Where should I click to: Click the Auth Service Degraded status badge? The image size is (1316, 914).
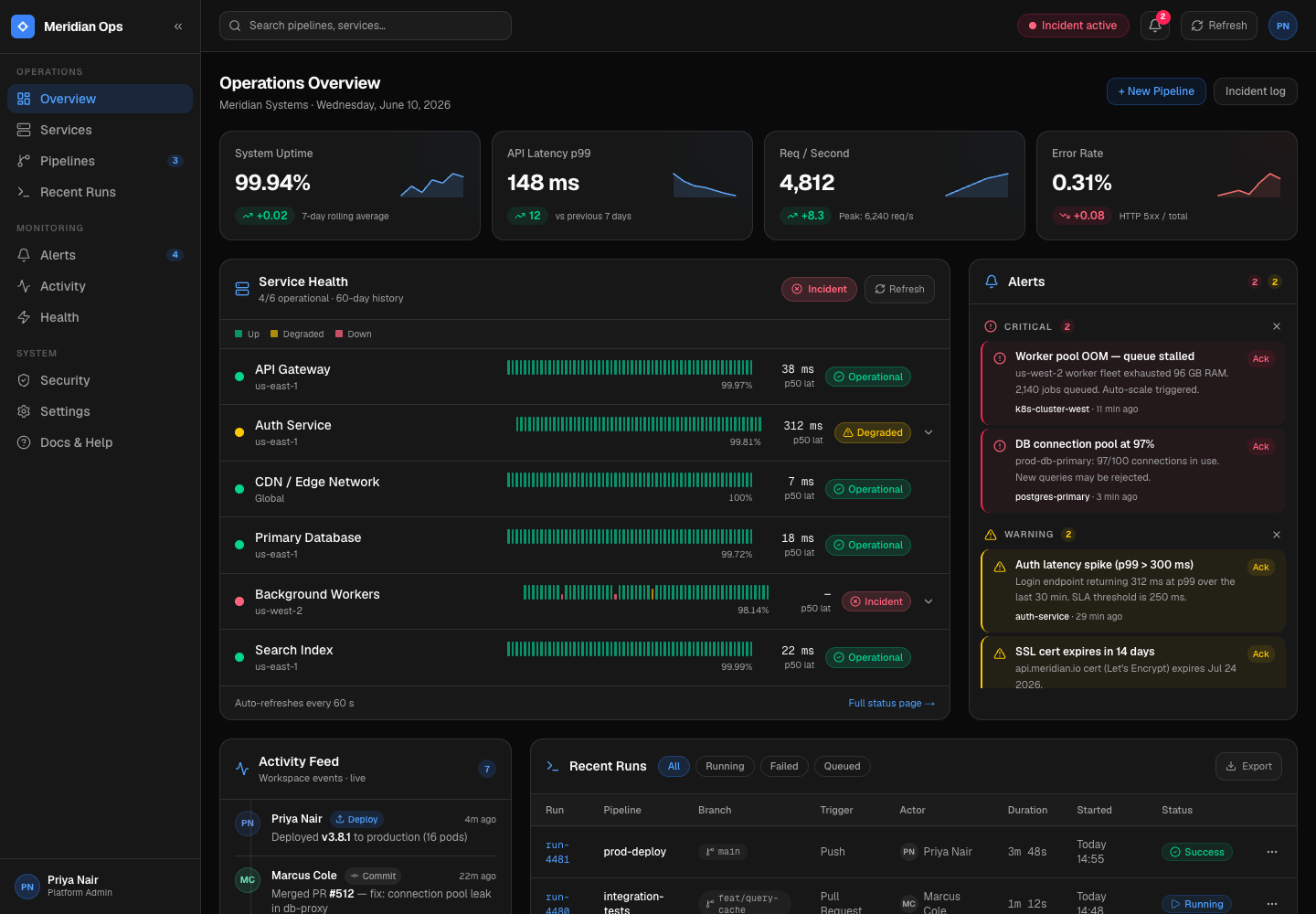coord(873,432)
